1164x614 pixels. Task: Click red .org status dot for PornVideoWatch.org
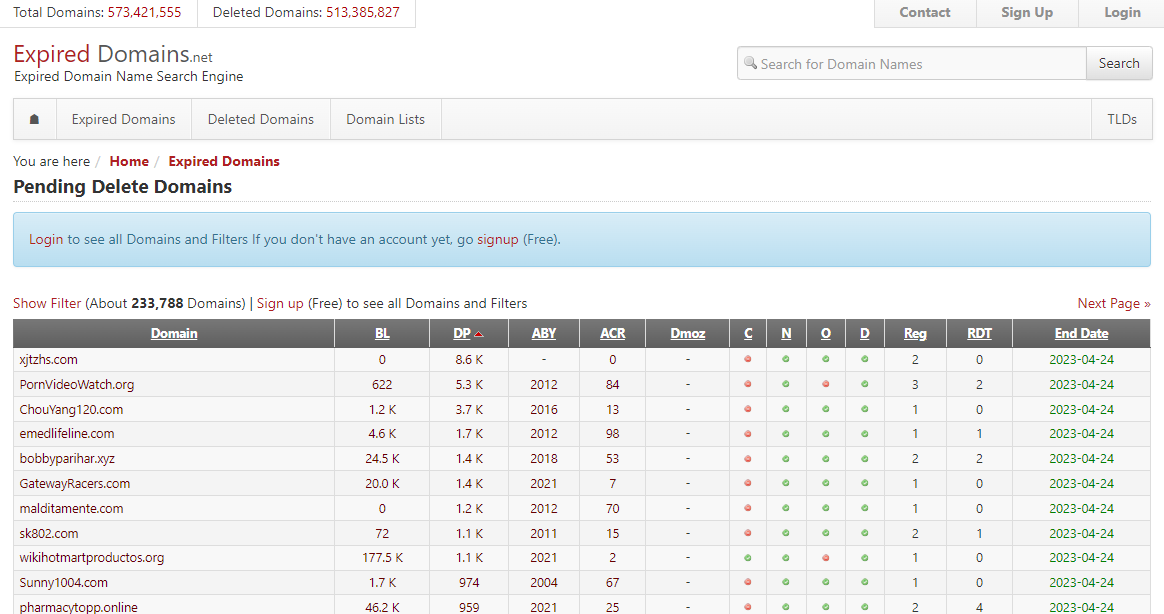825,384
